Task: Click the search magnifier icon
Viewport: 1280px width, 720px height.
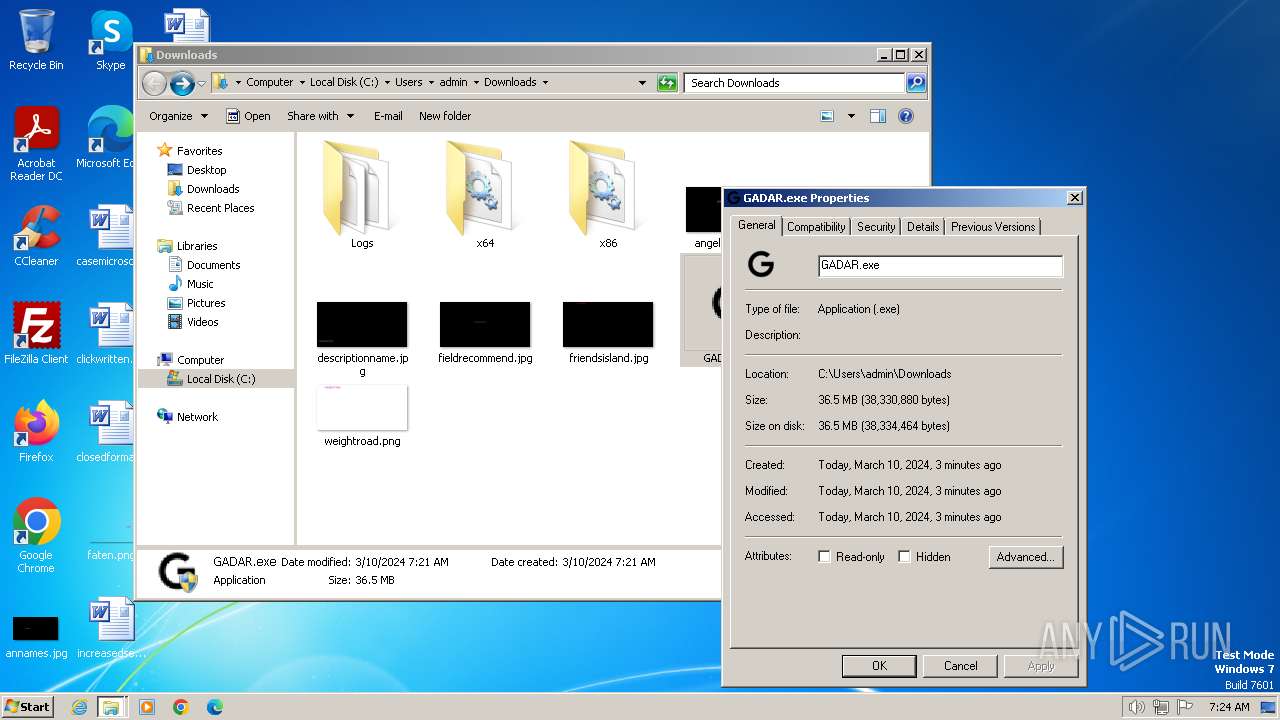Action: (915, 83)
